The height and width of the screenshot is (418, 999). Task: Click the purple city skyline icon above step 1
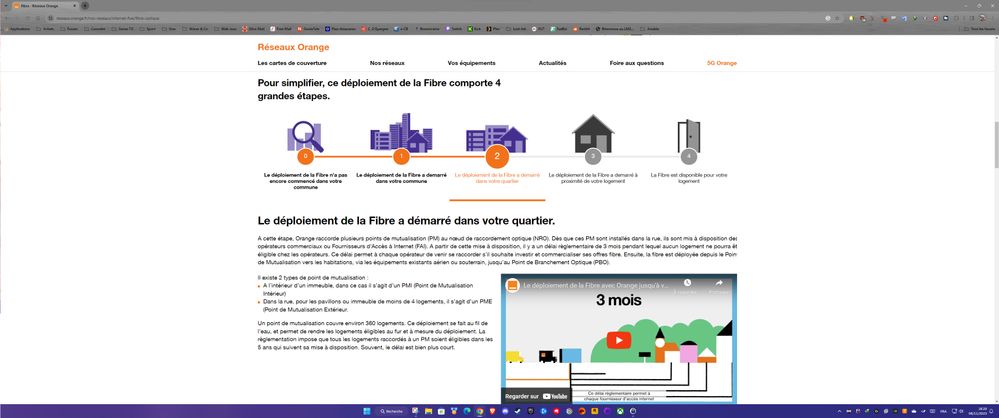401,133
